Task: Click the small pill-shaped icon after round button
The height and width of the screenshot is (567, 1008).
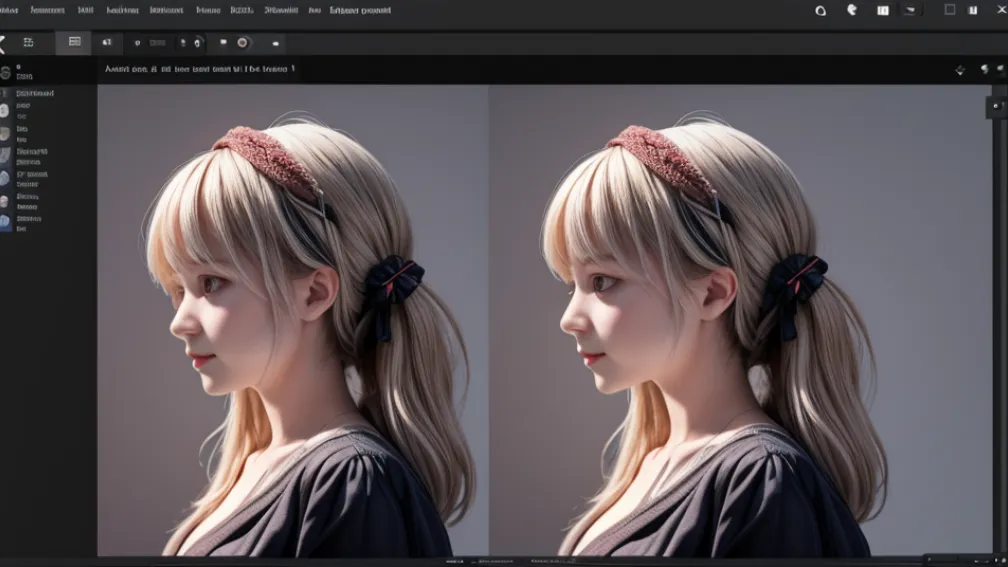Action: coord(275,44)
